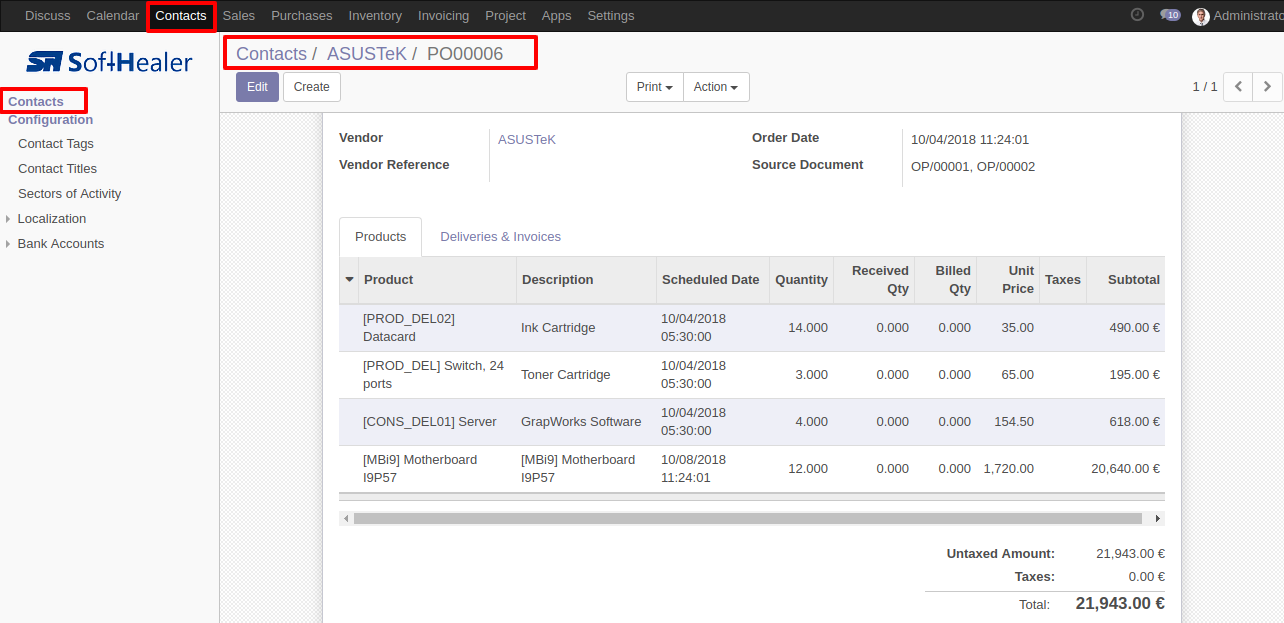Click the Edit button
Screen dimensions: 1284x623
(258, 87)
